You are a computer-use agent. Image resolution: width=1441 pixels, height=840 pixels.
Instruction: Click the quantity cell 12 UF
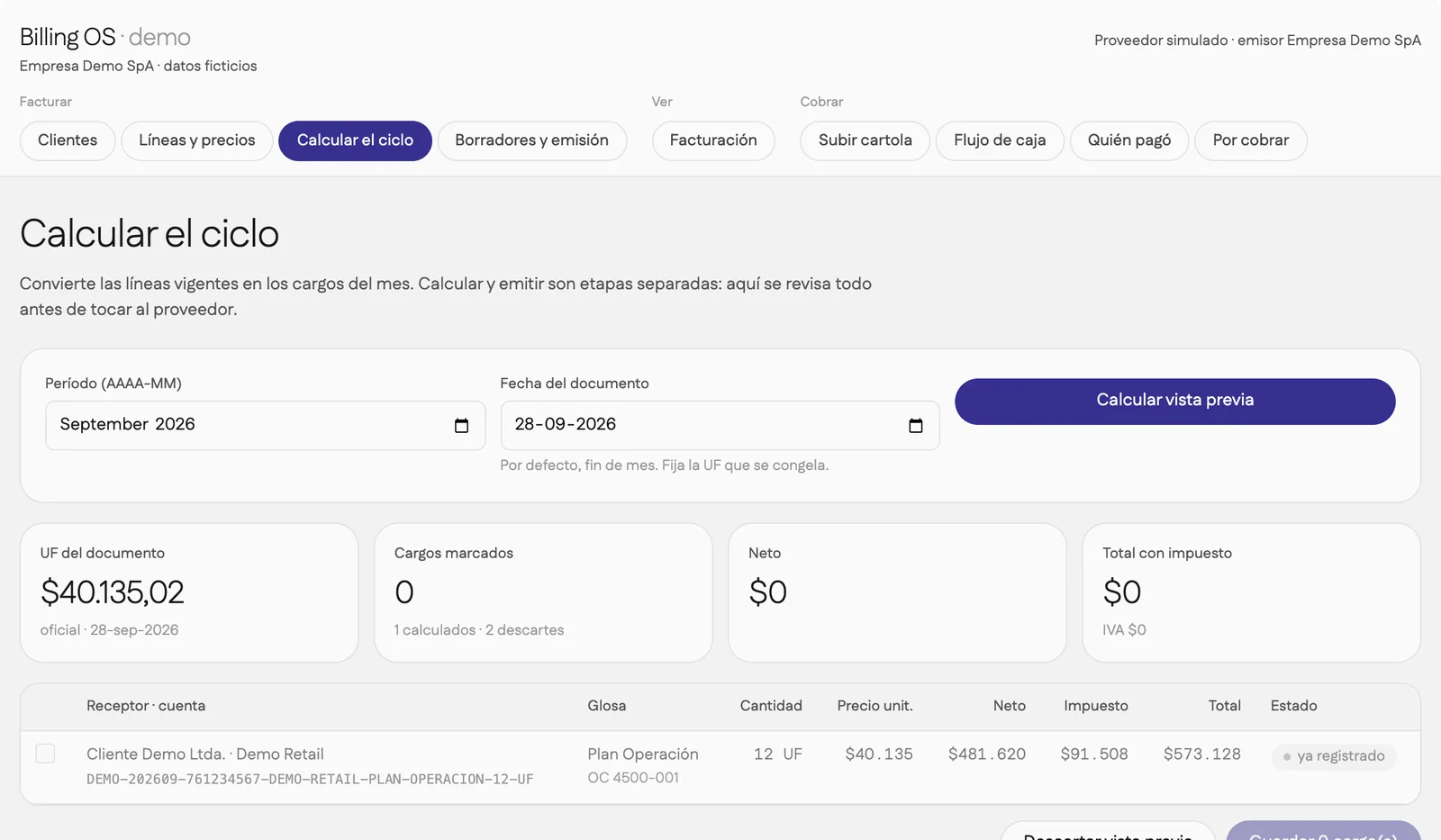(778, 754)
